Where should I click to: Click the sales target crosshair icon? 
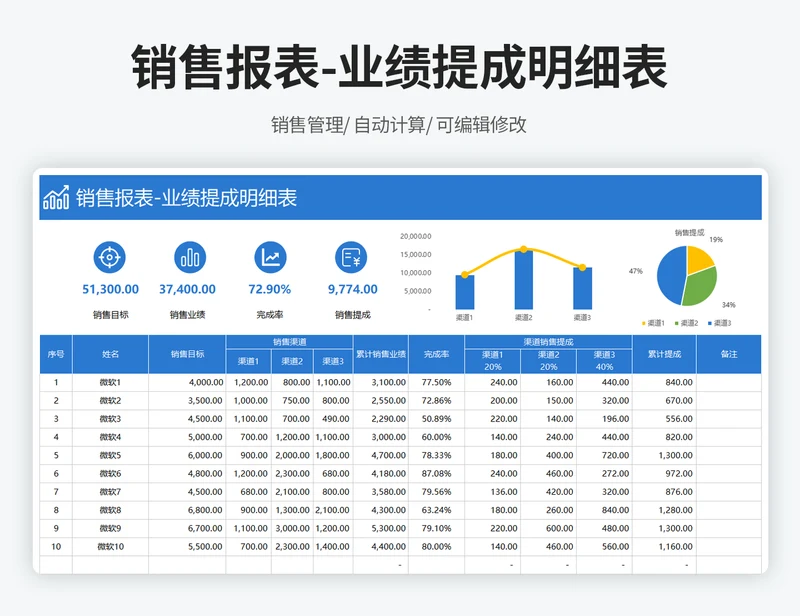pyautogui.click(x=110, y=257)
